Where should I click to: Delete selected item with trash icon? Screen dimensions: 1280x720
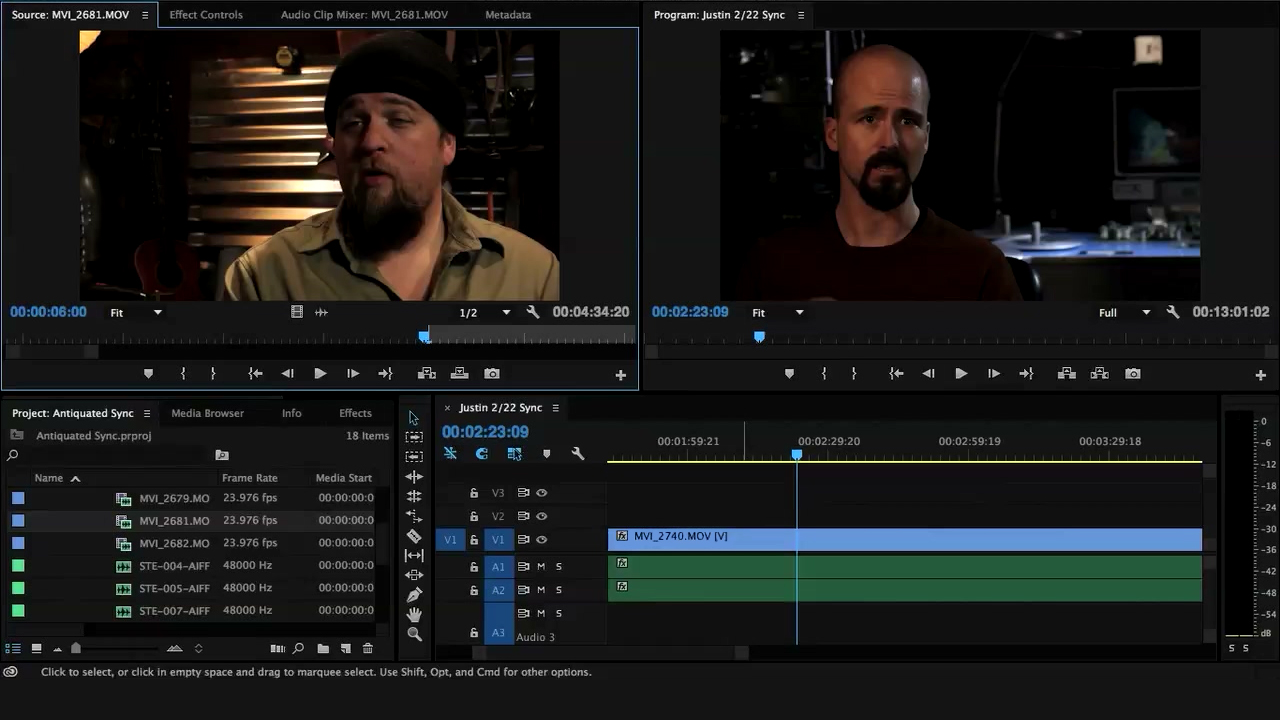click(x=367, y=649)
